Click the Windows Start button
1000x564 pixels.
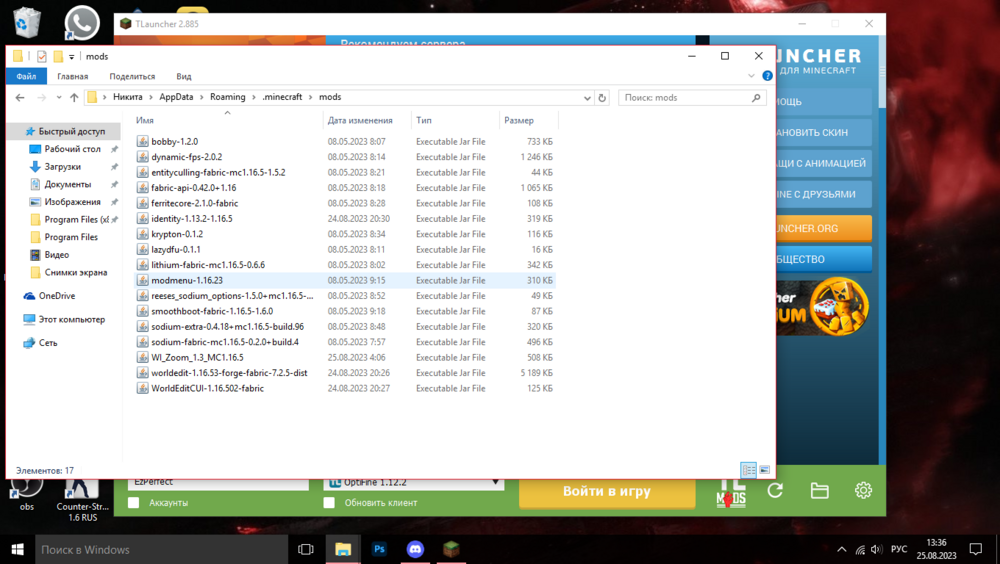pyautogui.click(x=17, y=549)
